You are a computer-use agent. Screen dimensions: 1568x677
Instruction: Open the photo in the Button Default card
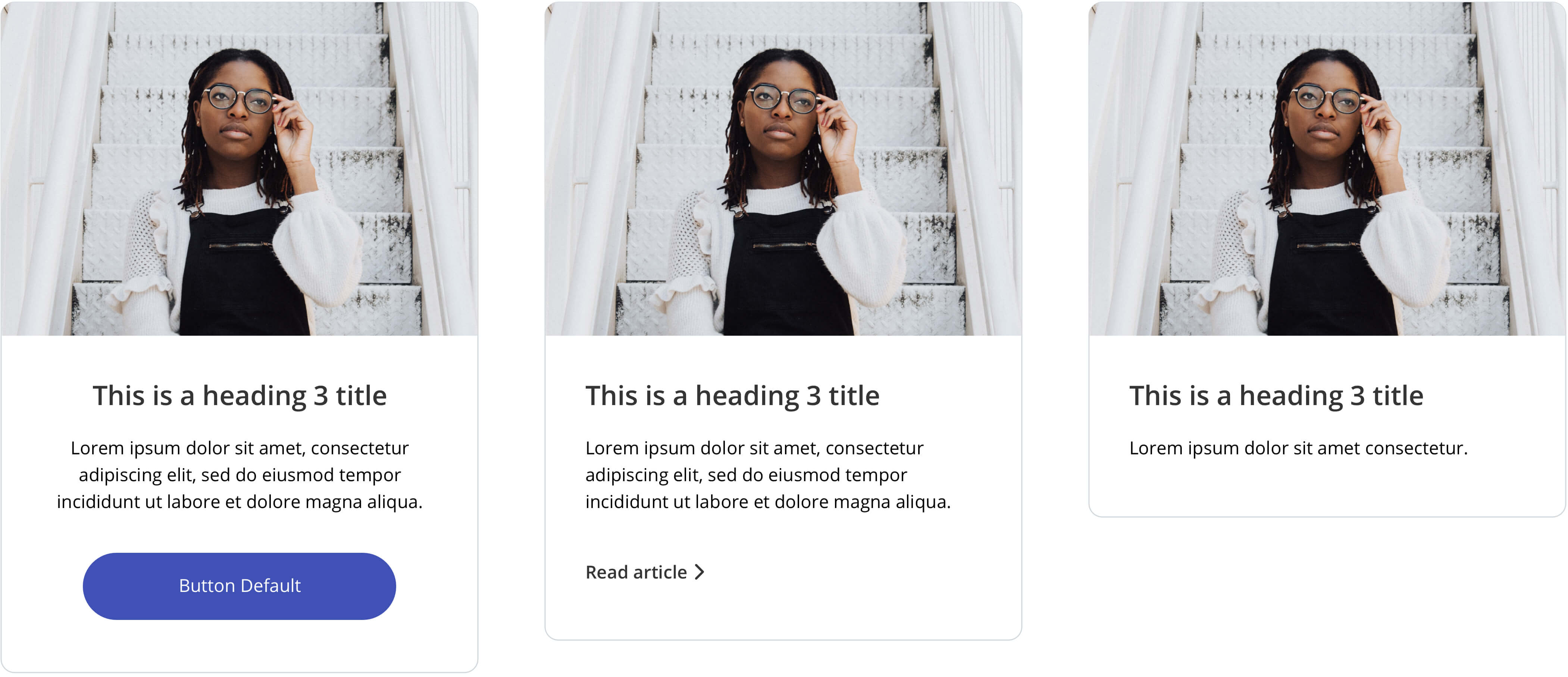[x=239, y=169]
